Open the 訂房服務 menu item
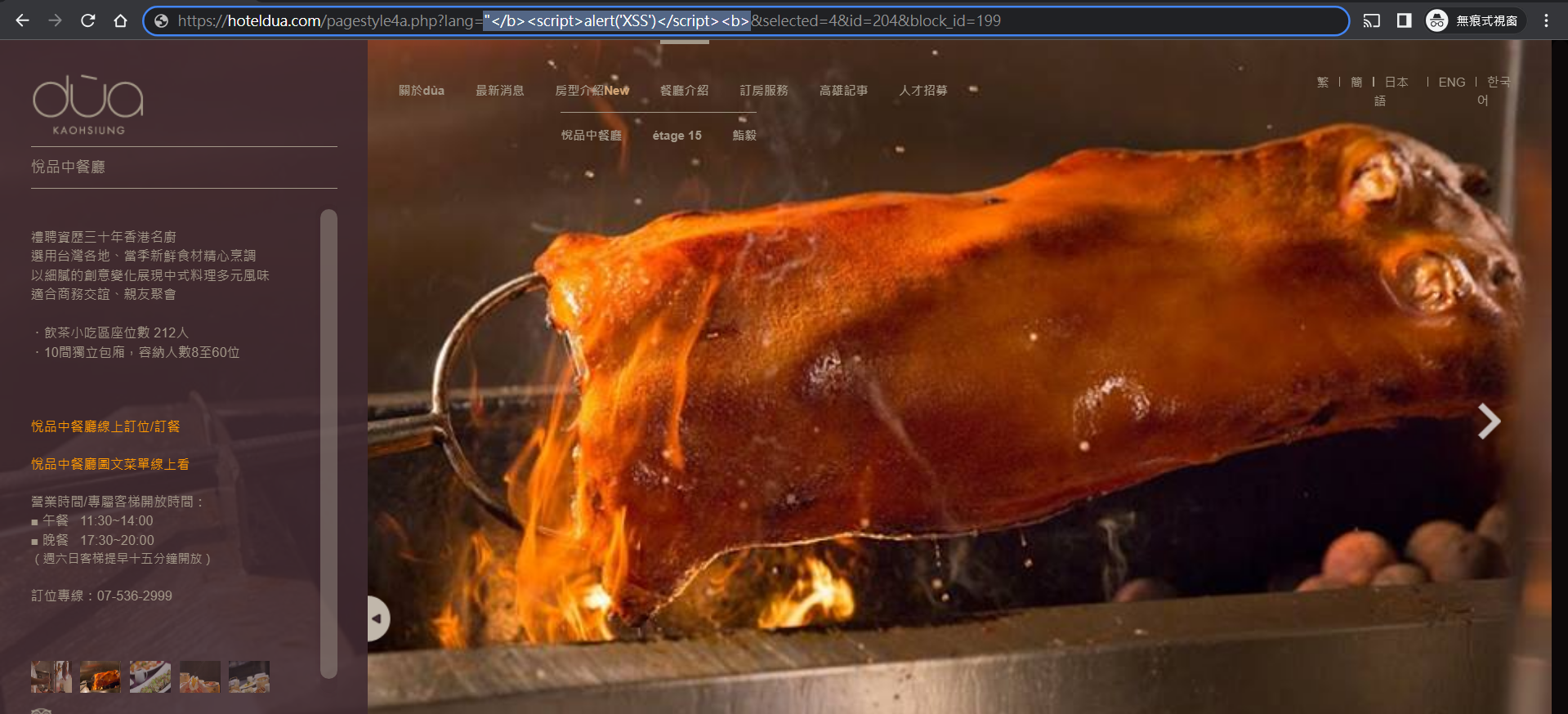 pyautogui.click(x=764, y=91)
